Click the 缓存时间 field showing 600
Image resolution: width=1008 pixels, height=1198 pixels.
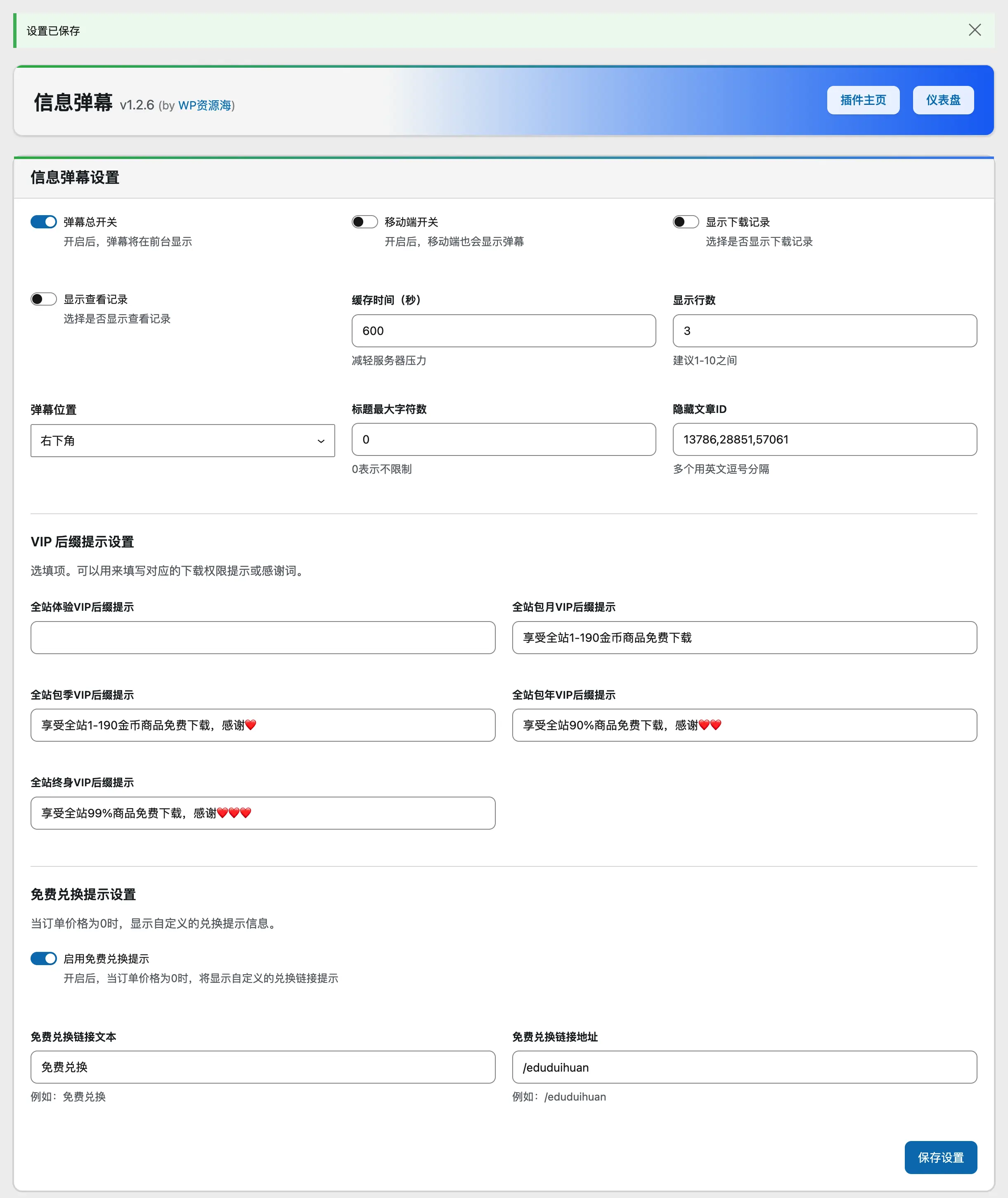[x=504, y=330]
